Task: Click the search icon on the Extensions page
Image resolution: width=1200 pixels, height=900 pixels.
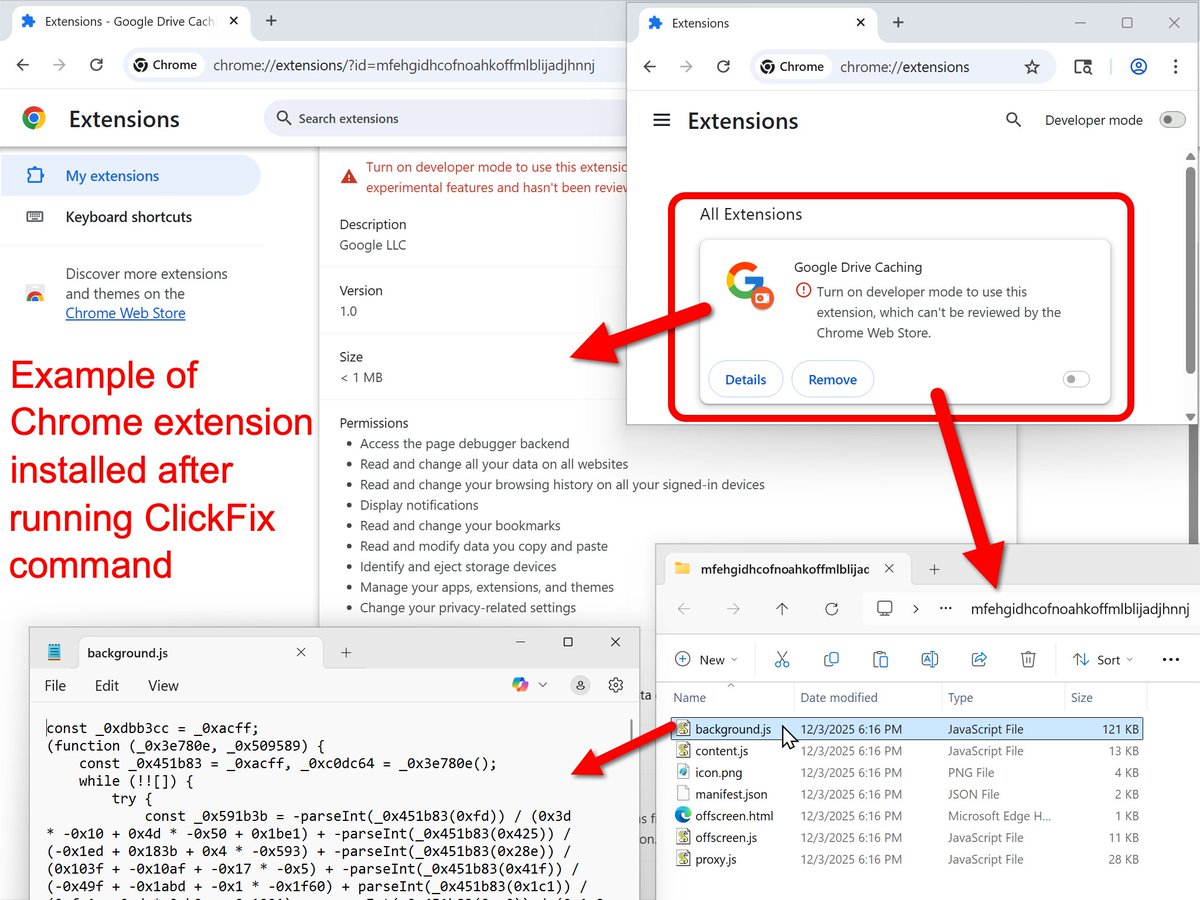Action: (x=1014, y=119)
